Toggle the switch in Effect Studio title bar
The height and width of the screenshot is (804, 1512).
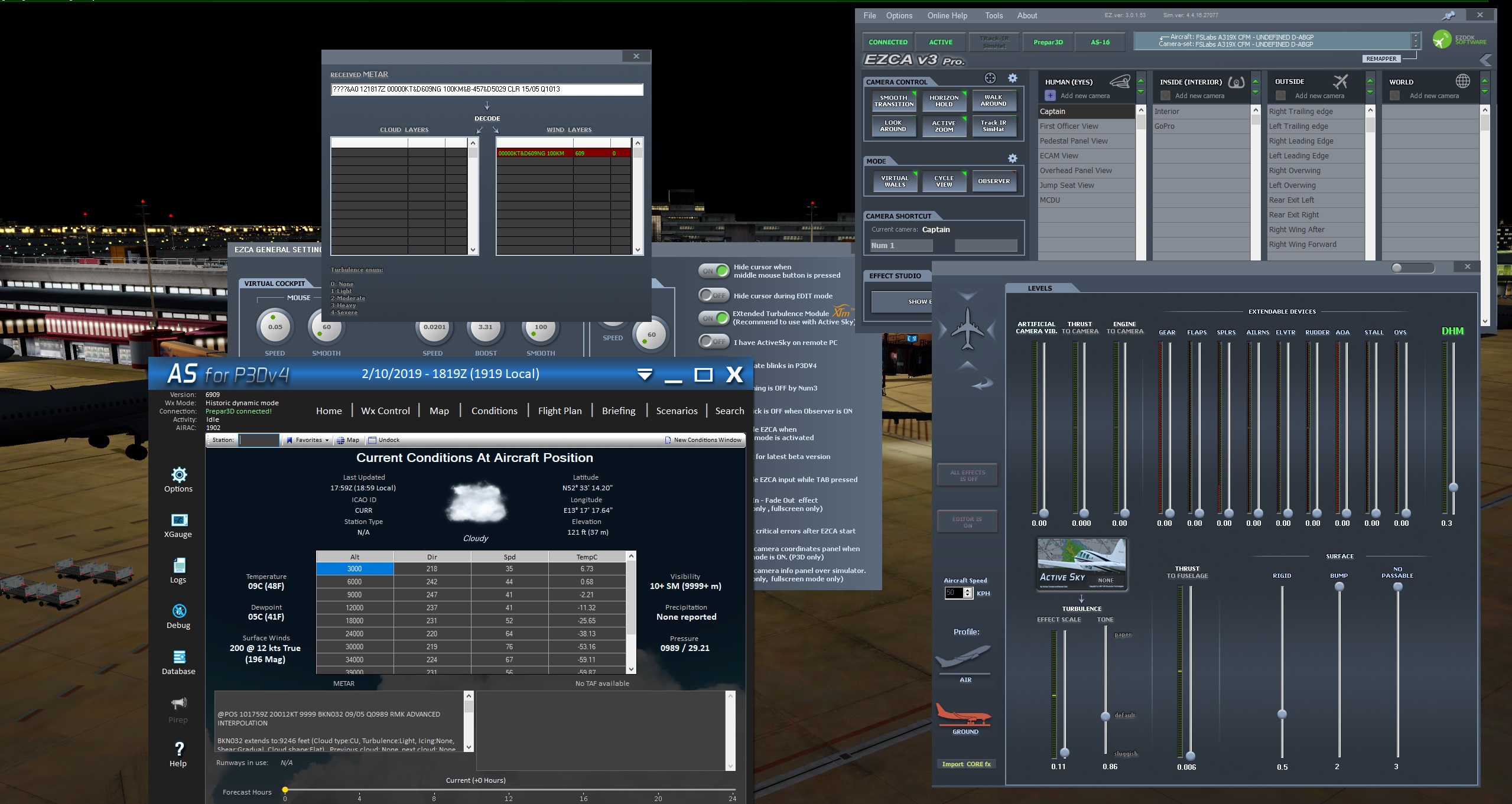pyautogui.click(x=1413, y=268)
